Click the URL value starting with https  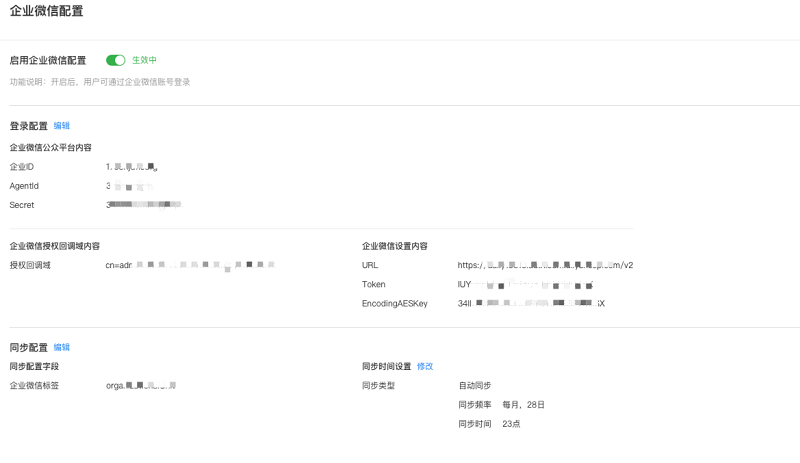point(545,266)
